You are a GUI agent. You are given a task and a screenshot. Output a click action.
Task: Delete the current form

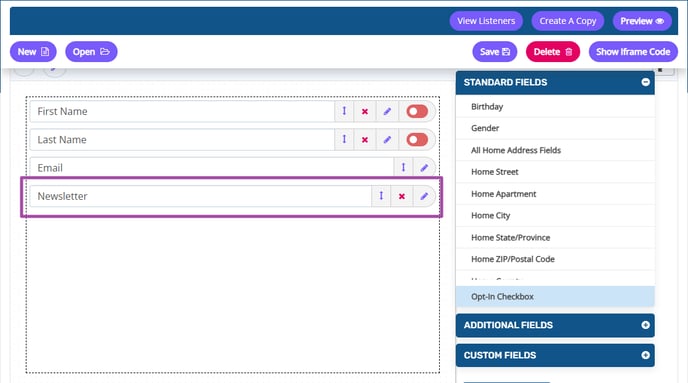click(553, 52)
